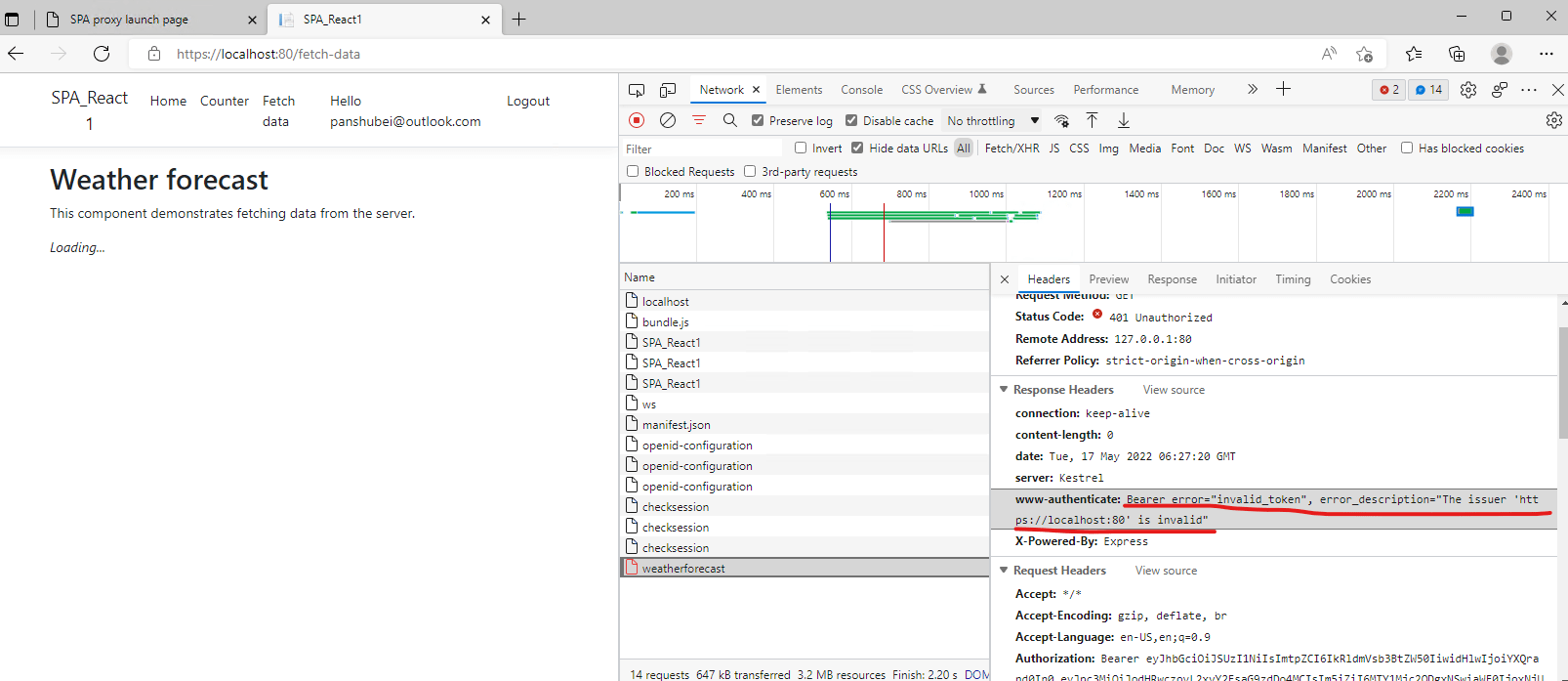Screen dimensions: 1568x681
Task: View source of Request Headers
Action: [1166, 571]
